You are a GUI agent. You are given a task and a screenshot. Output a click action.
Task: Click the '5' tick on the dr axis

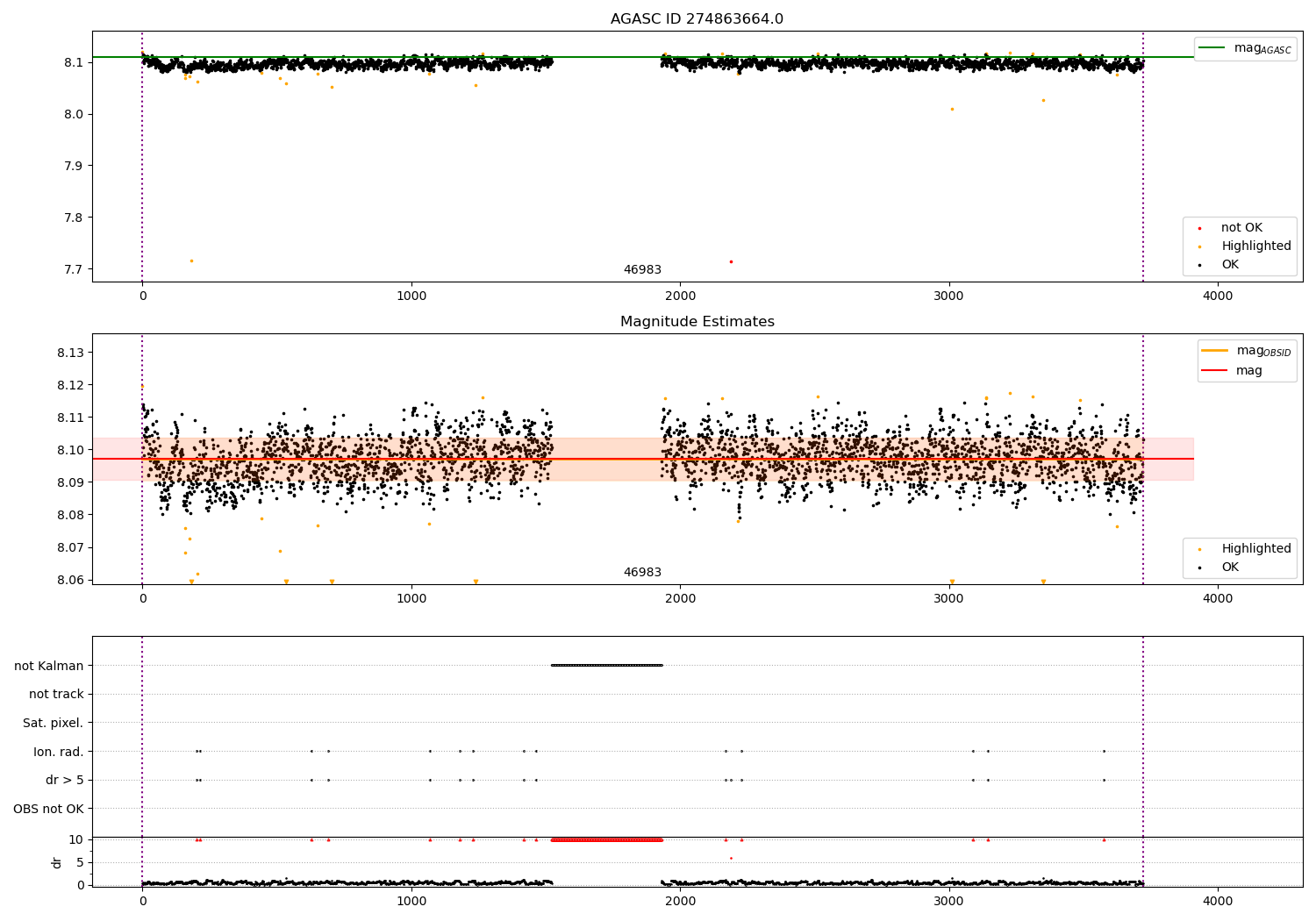point(80,862)
